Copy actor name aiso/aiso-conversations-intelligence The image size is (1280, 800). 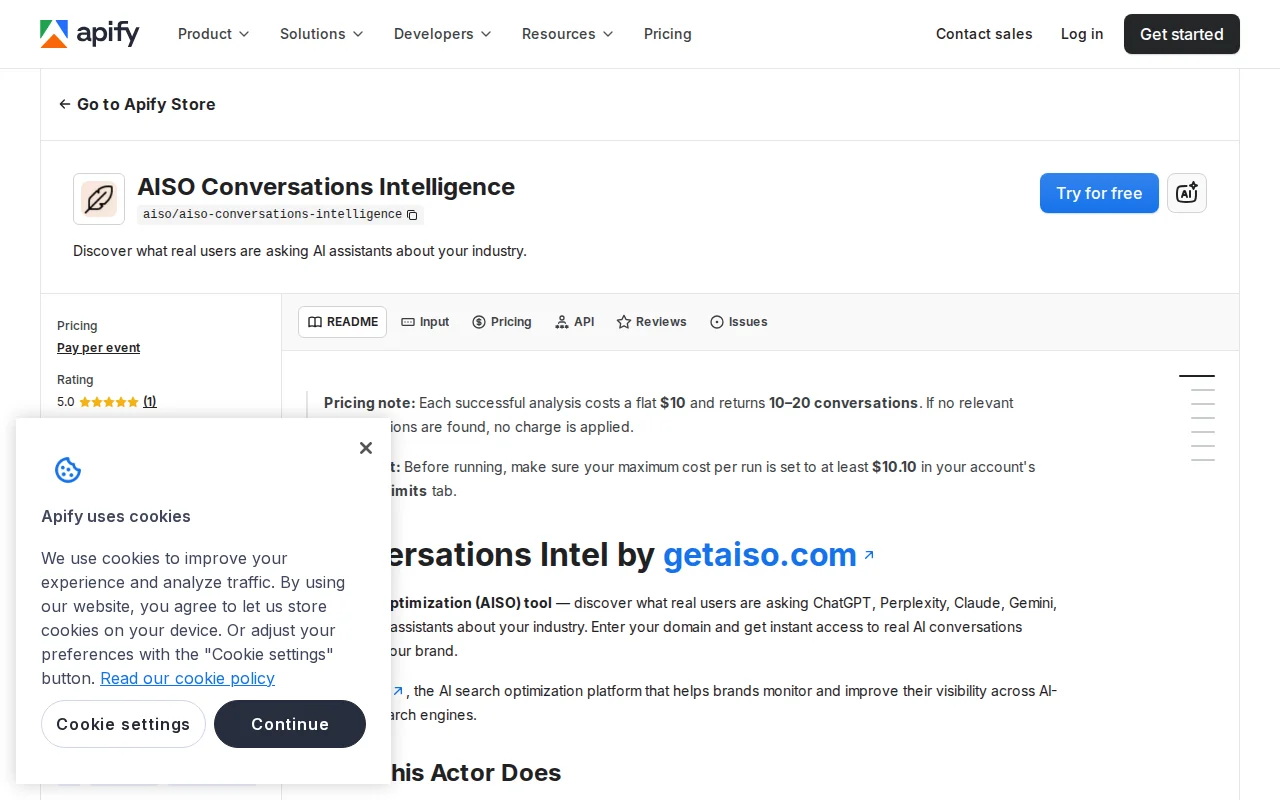tap(412, 215)
